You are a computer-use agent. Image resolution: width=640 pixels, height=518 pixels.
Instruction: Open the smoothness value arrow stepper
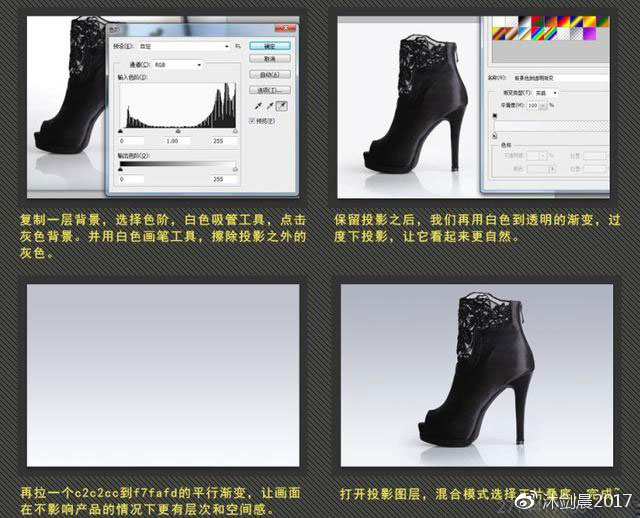tap(543, 106)
